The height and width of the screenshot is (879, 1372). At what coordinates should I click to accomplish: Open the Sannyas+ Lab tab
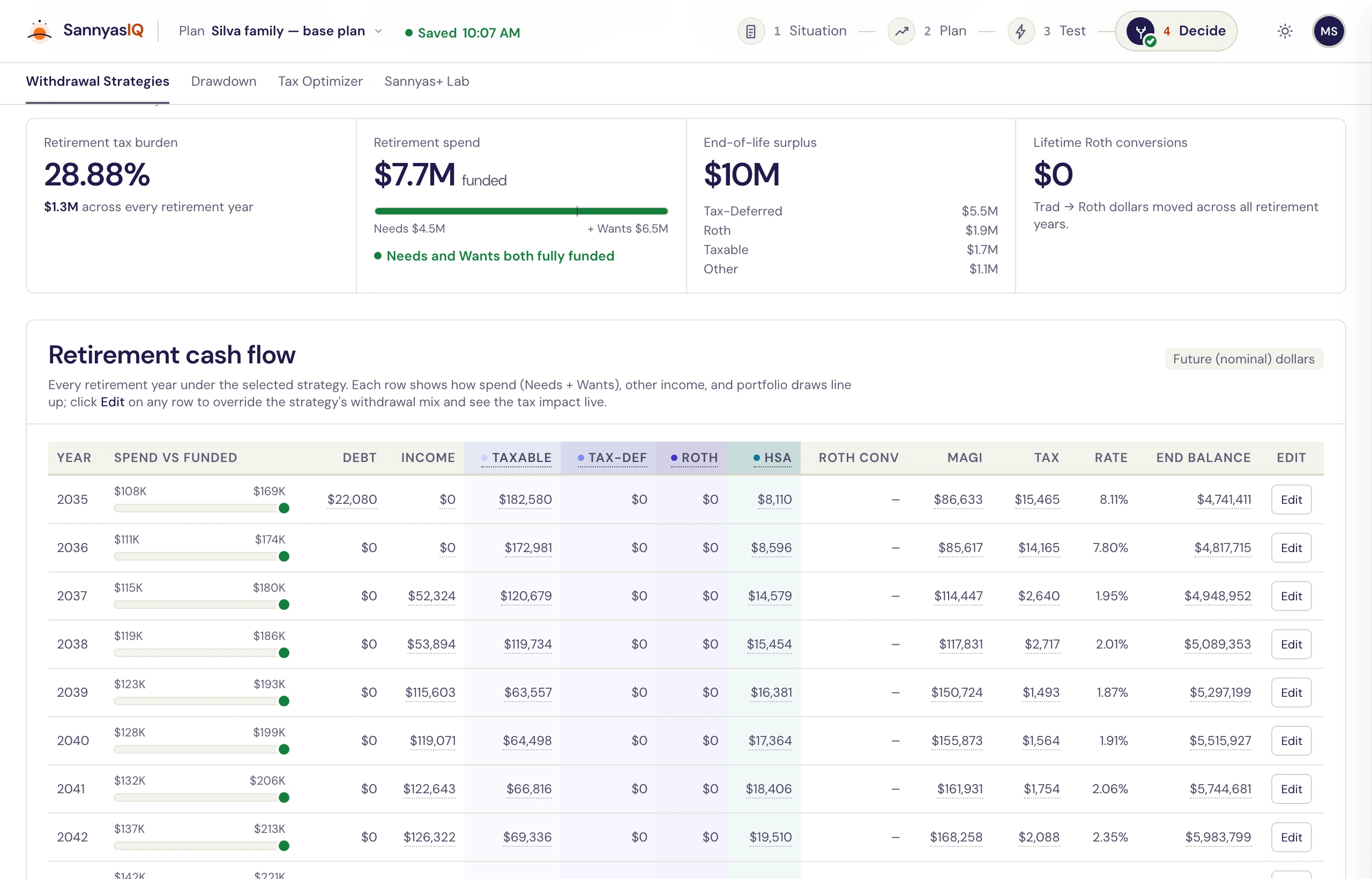tap(427, 81)
